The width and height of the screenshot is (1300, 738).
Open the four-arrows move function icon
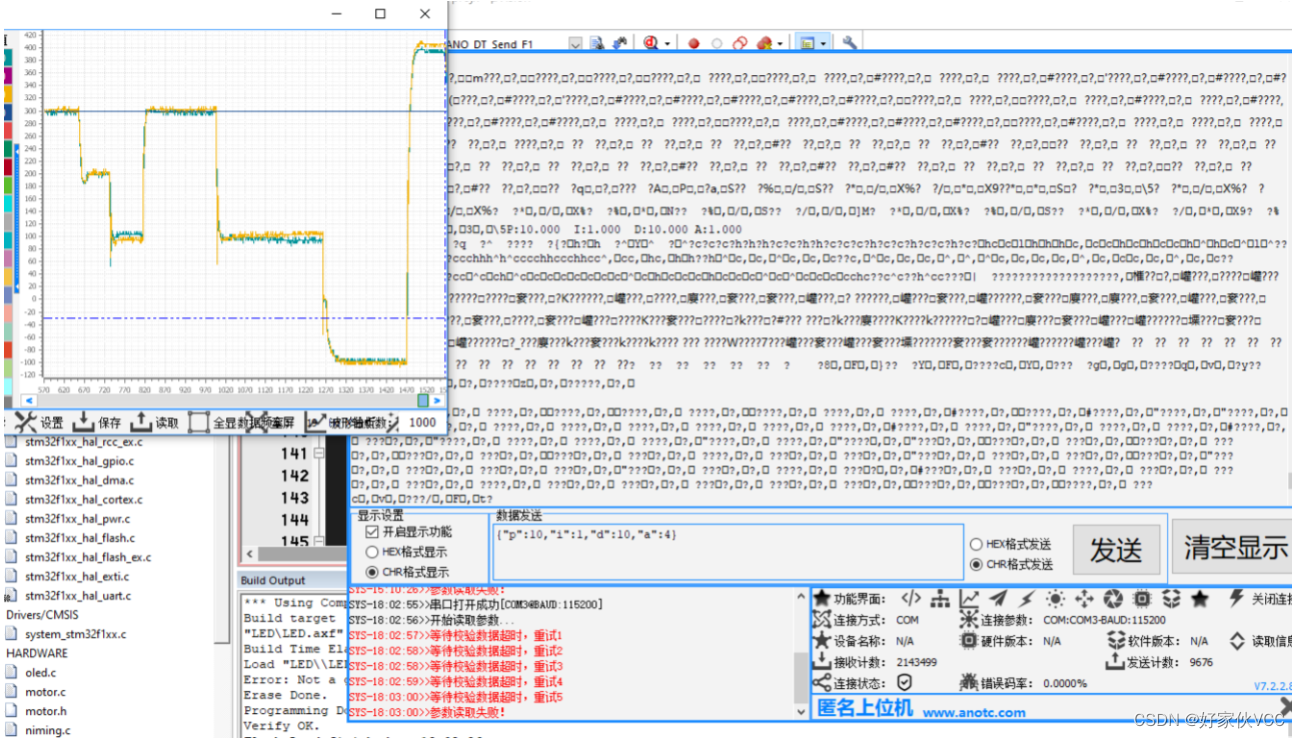[x=1084, y=598]
